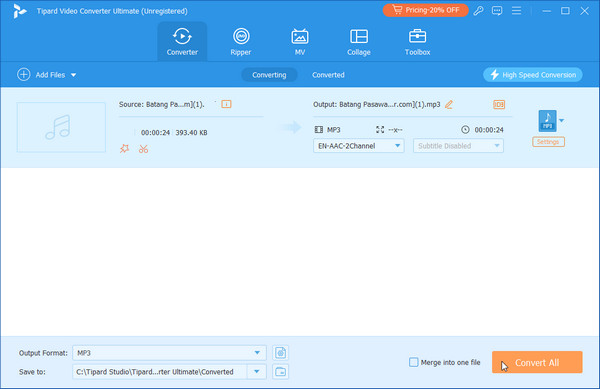Click the output duration clock icon

pos(465,130)
